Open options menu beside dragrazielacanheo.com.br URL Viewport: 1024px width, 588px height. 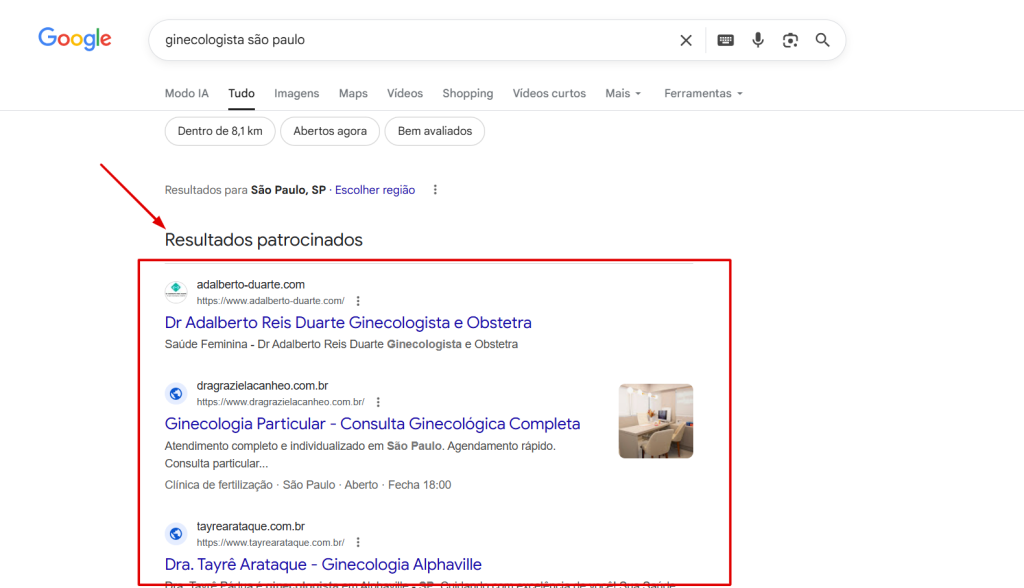click(378, 402)
